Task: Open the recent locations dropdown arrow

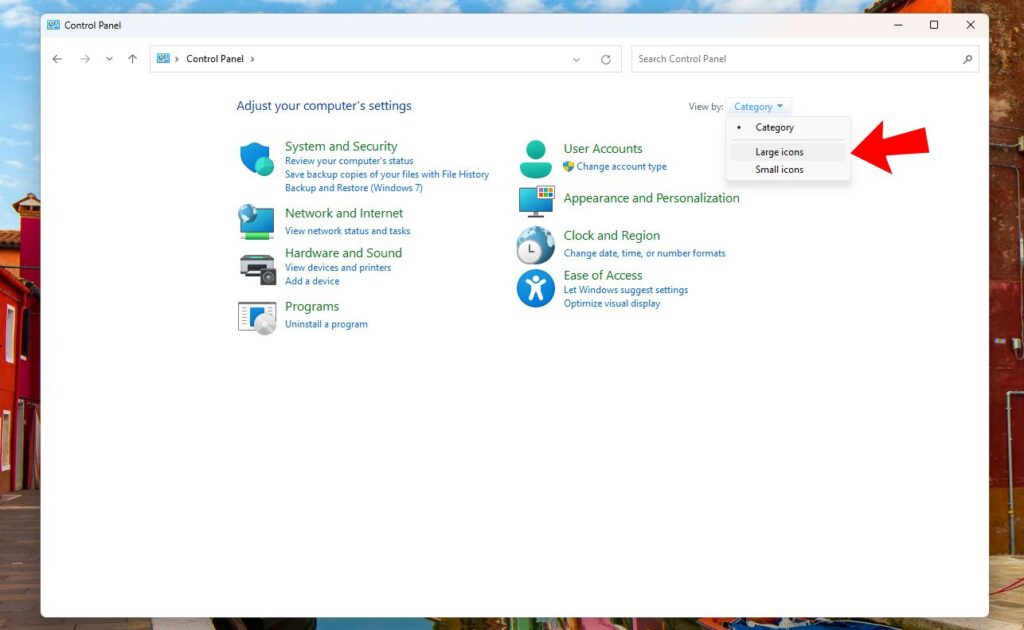Action: [109, 59]
